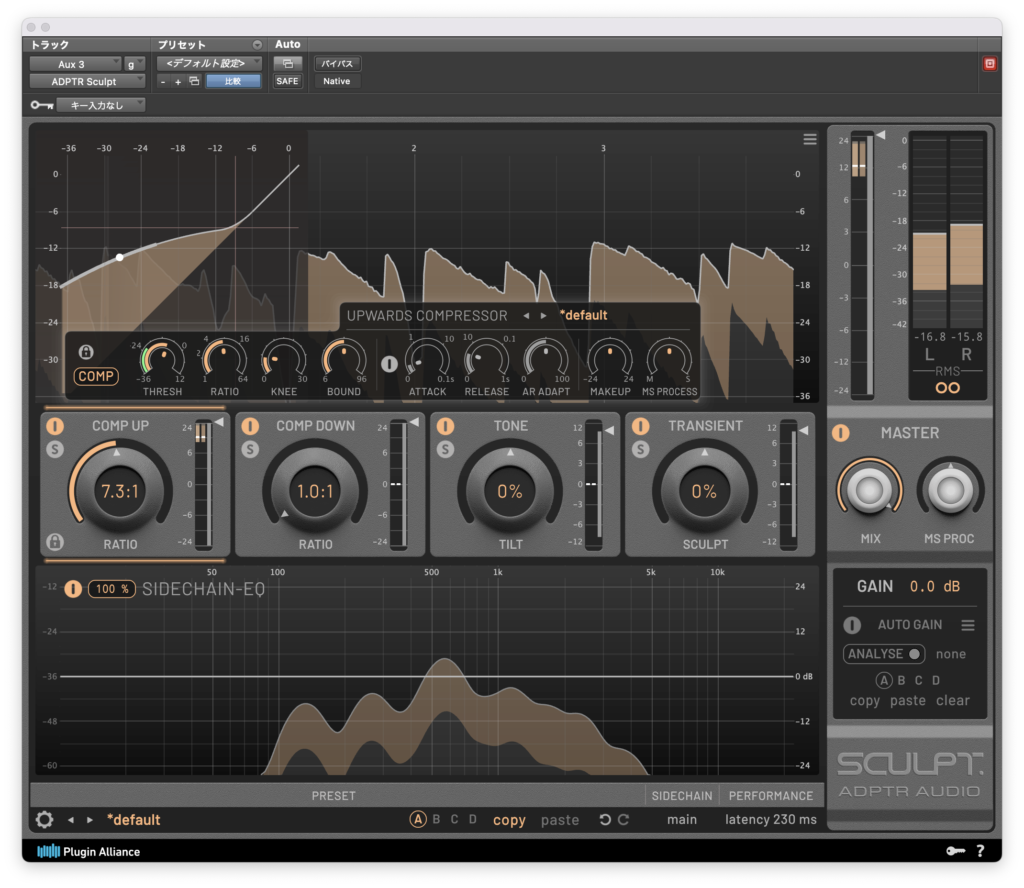Click the hamburger menu above the waveform display
The image size is (1024, 888).
point(810,139)
